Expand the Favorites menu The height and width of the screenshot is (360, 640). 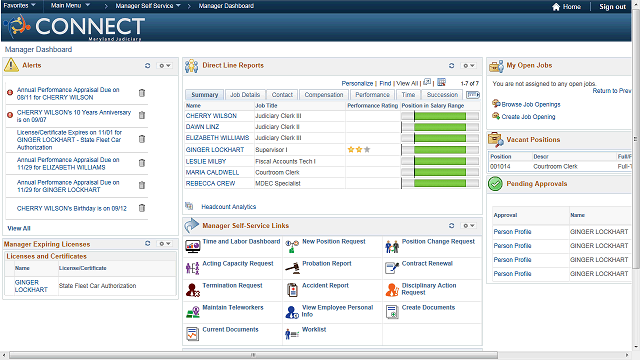coord(19,6)
